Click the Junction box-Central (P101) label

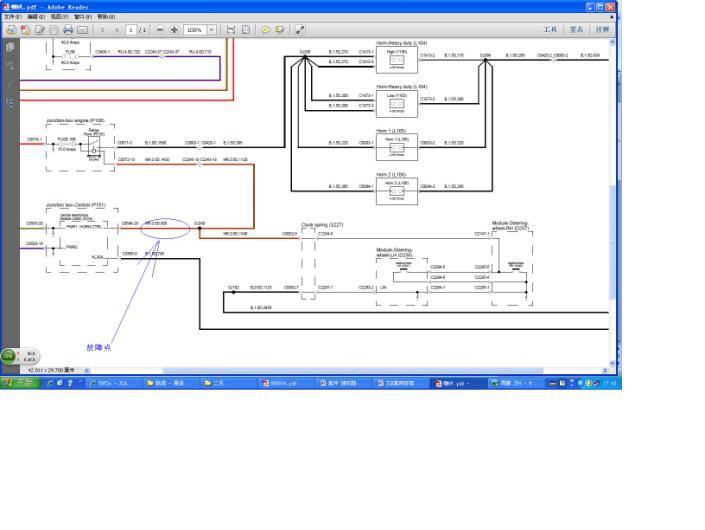click(x=76, y=205)
